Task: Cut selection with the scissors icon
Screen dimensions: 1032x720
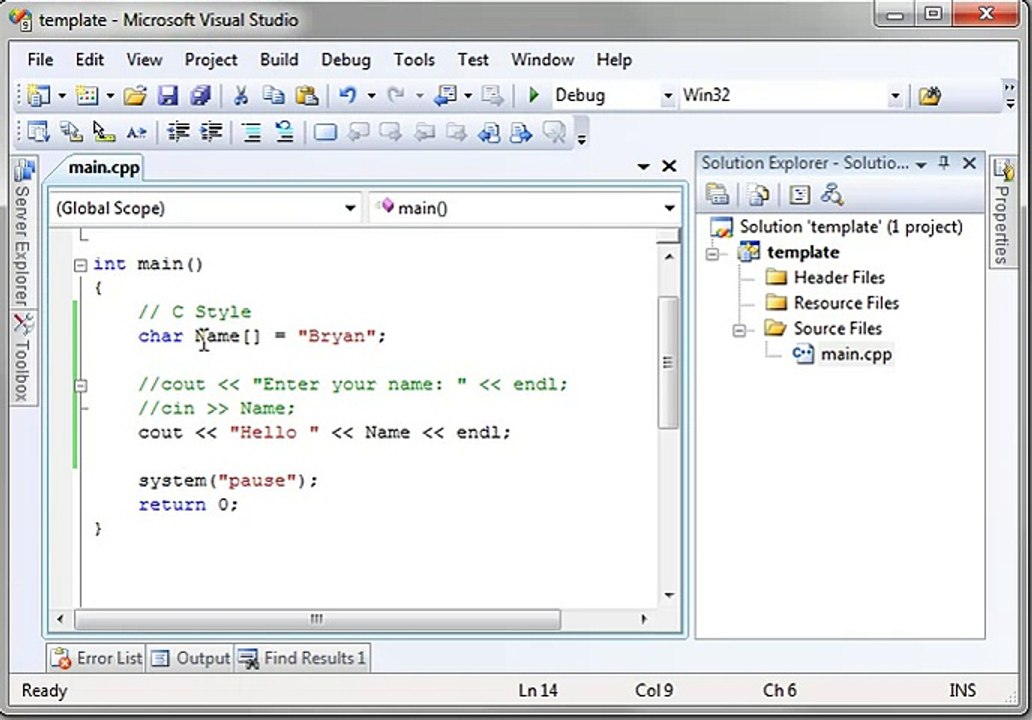Action: pos(241,96)
